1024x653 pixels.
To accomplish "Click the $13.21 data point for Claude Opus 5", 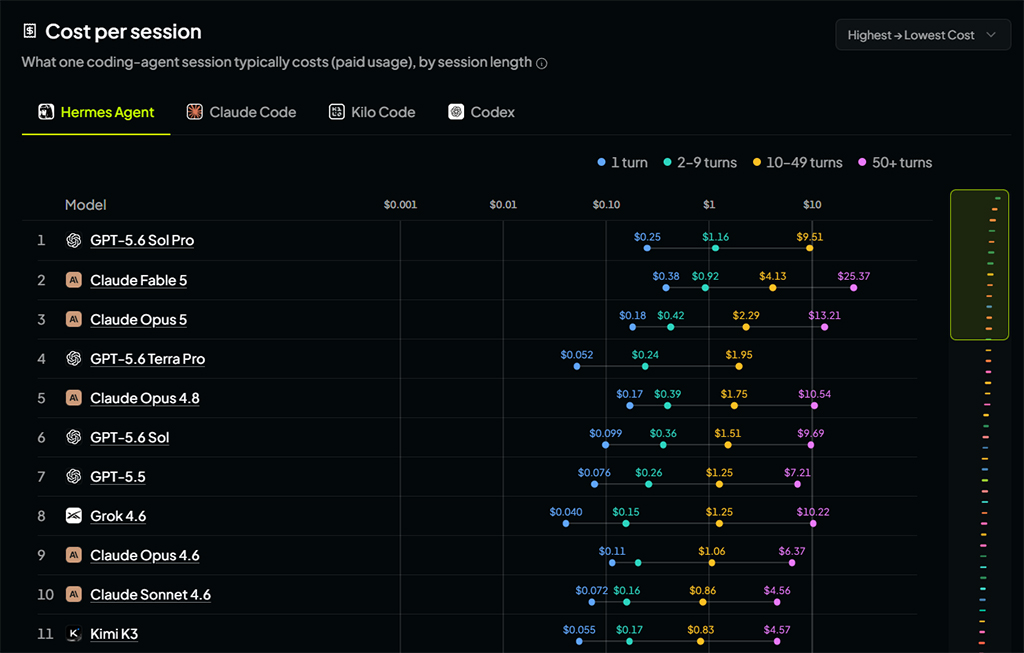I will coord(825,327).
